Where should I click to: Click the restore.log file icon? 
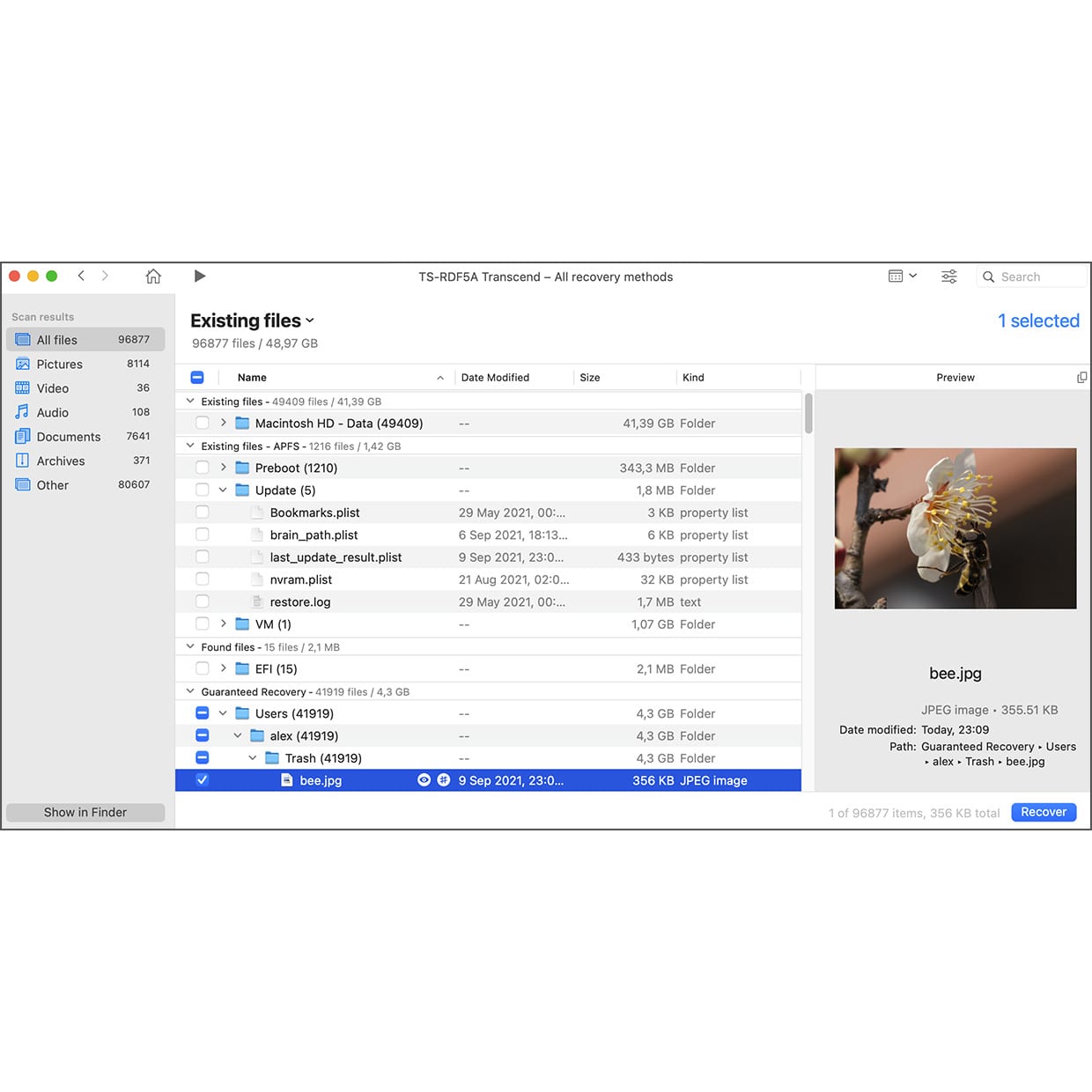257,601
